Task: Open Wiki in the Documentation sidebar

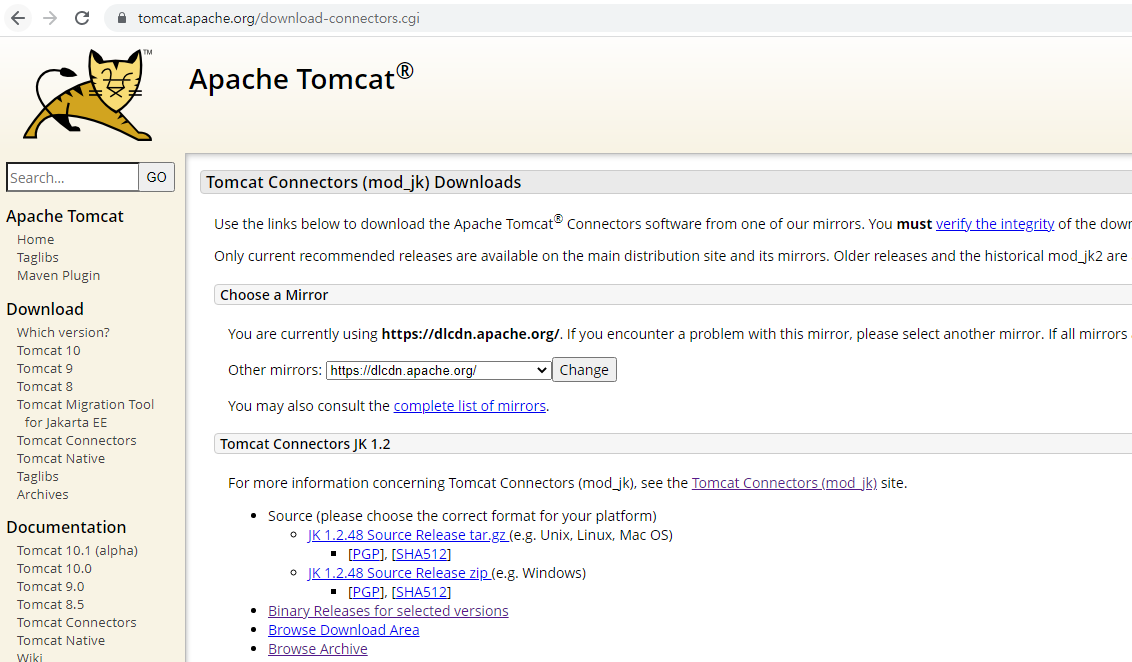Action: click(30, 657)
